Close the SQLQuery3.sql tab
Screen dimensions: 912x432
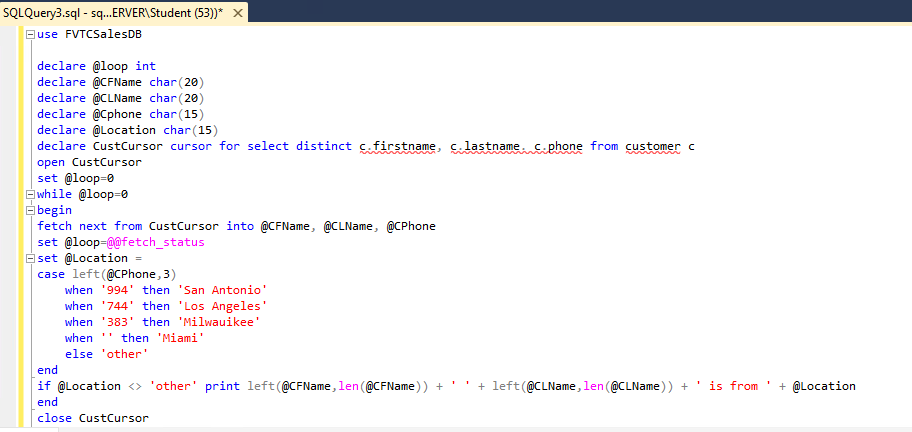point(237,13)
